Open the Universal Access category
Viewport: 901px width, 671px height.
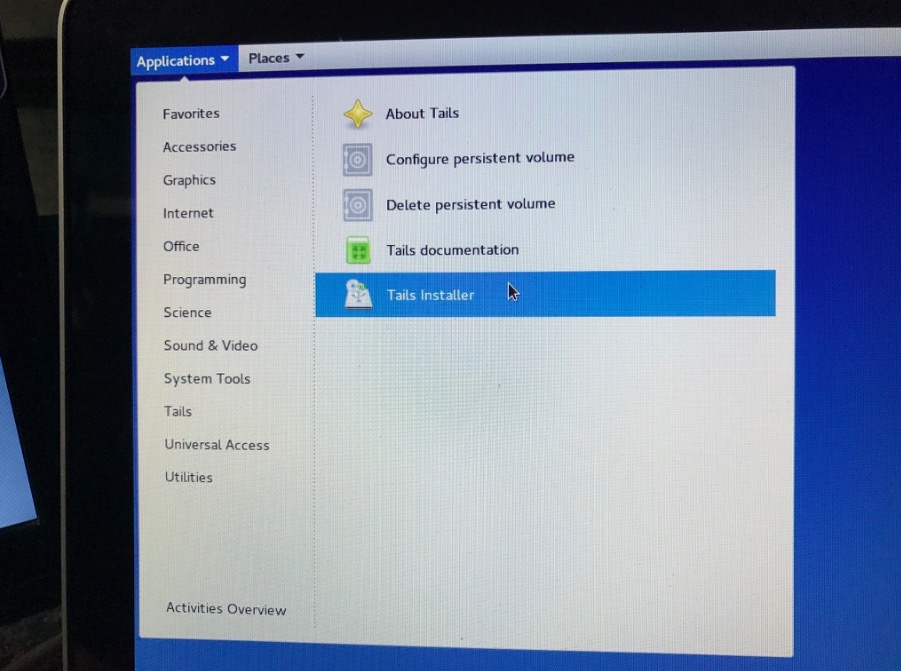tap(216, 445)
